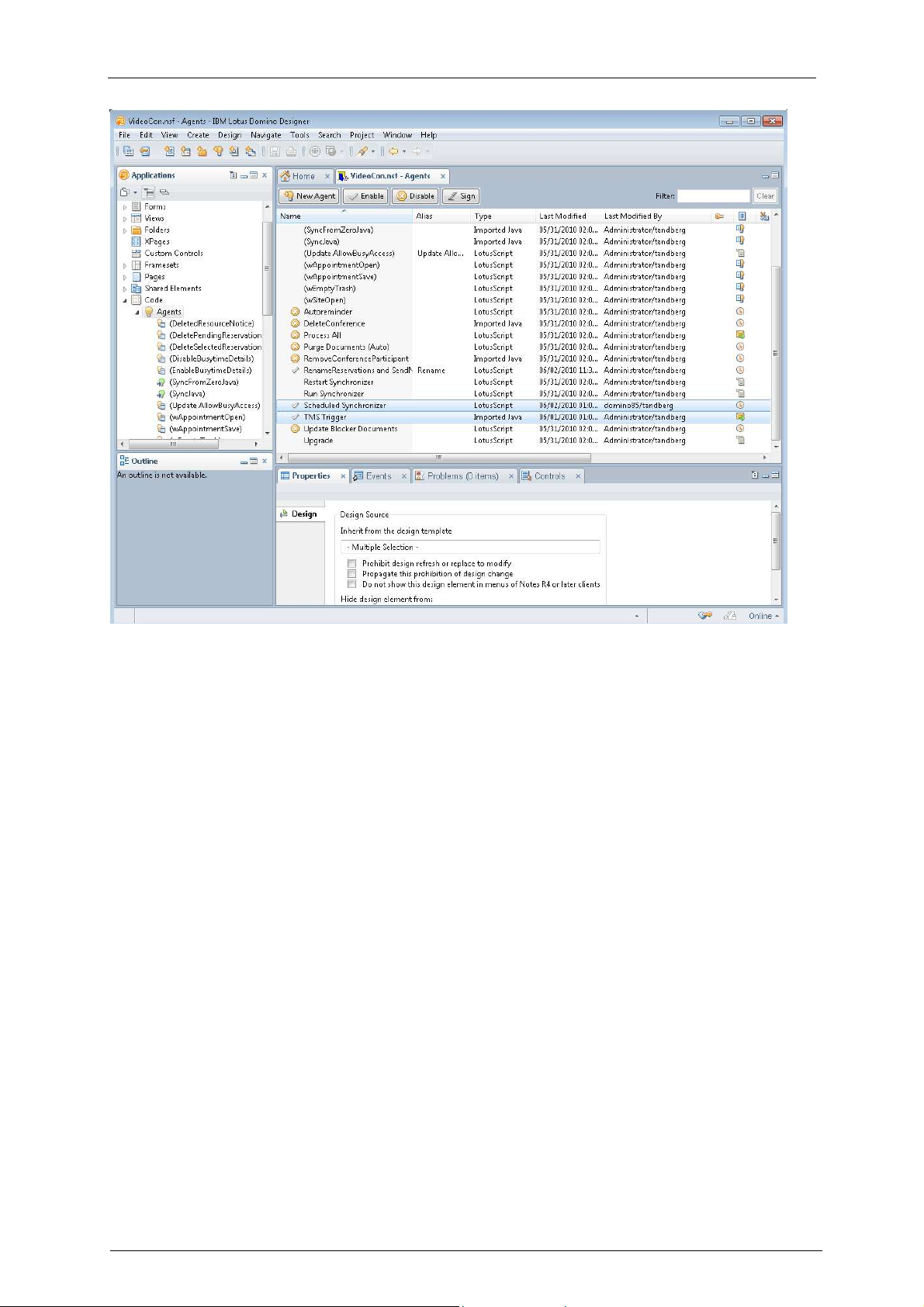Open the Navigate menu
The height and width of the screenshot is (1307, 924).
tap(266, 135)
